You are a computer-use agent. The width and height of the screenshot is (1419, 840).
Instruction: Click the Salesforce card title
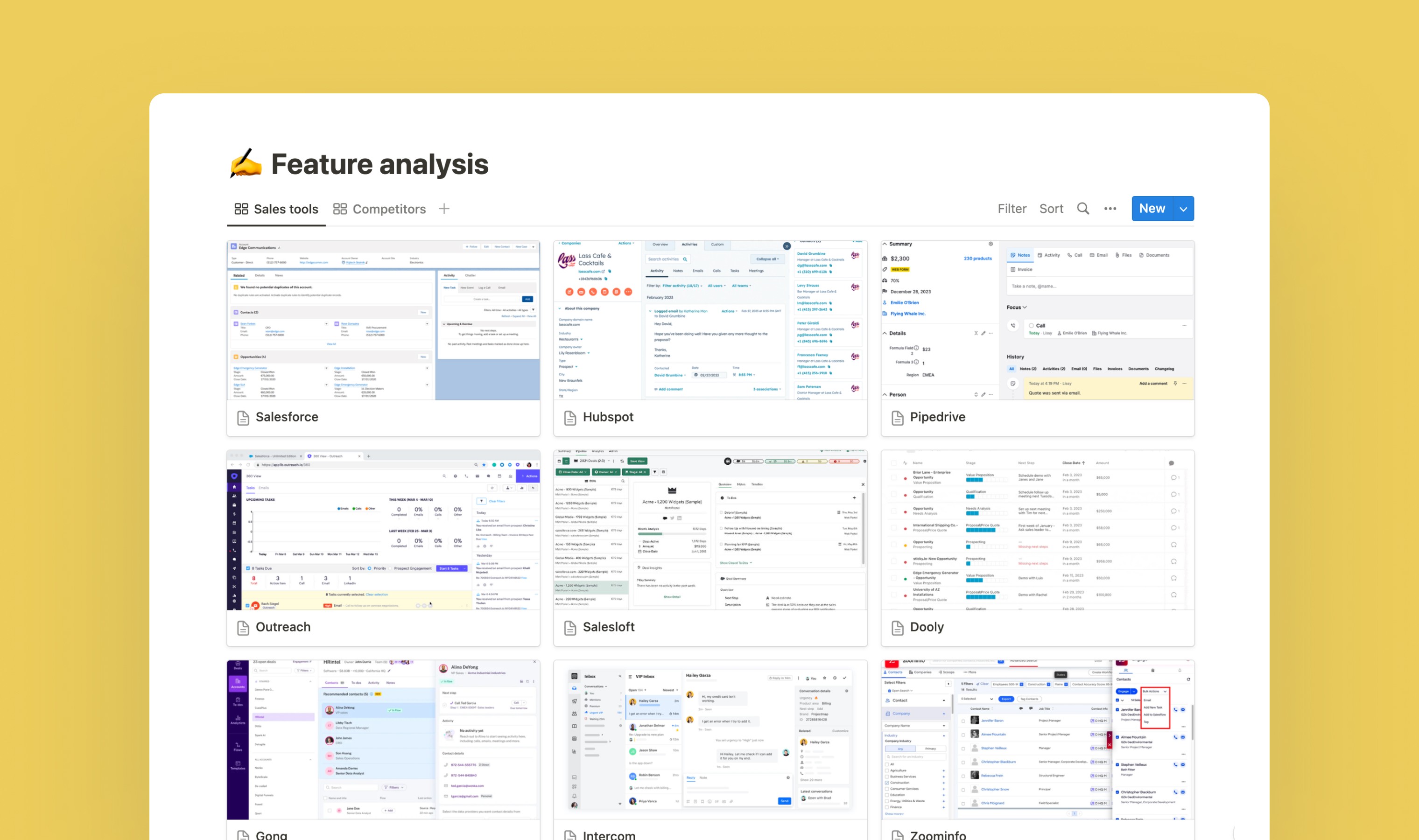[x=287, y=417]
